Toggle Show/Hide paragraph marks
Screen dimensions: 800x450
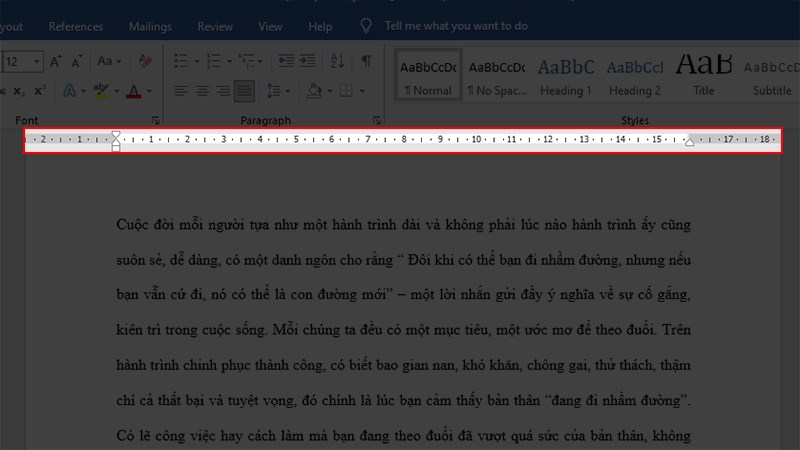(366, 62)
